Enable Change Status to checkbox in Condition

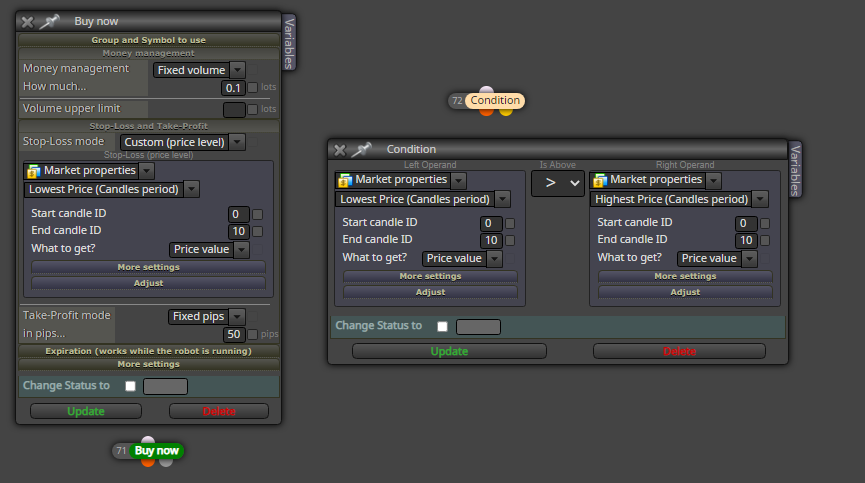[x=442, y=326]
